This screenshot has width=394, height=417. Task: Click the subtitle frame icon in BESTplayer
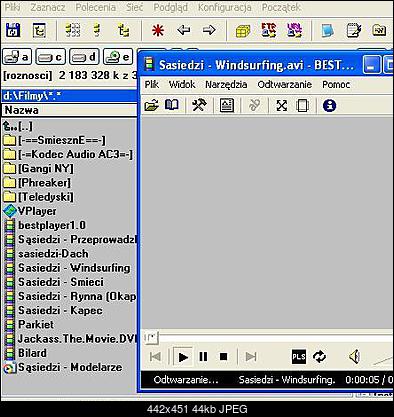coord(227,106)
